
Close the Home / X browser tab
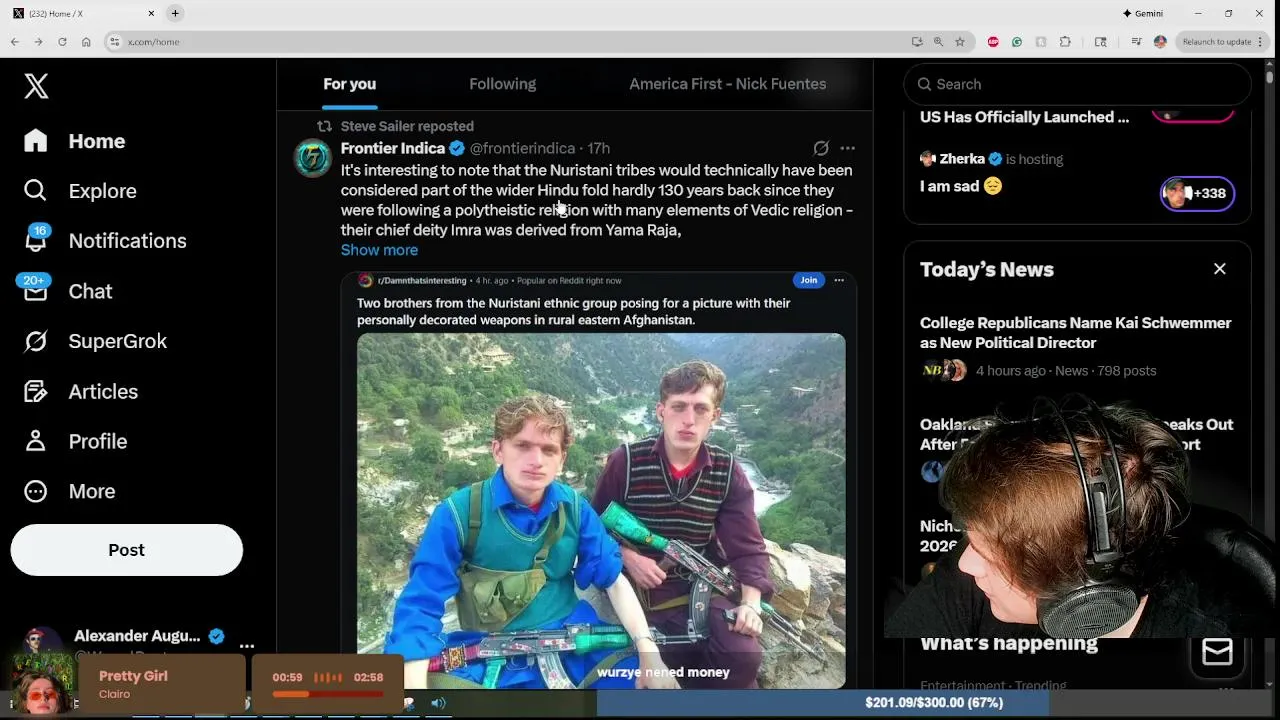[x=152, y=13]
